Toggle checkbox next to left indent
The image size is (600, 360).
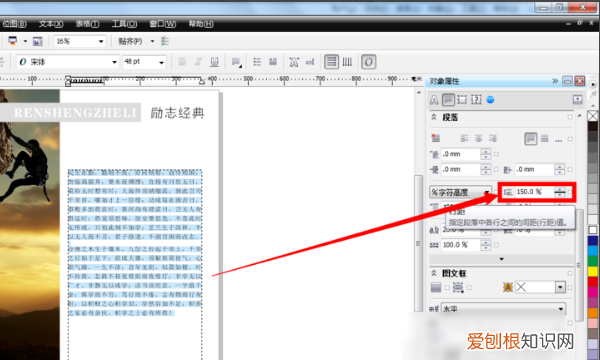tap(496, 169)
